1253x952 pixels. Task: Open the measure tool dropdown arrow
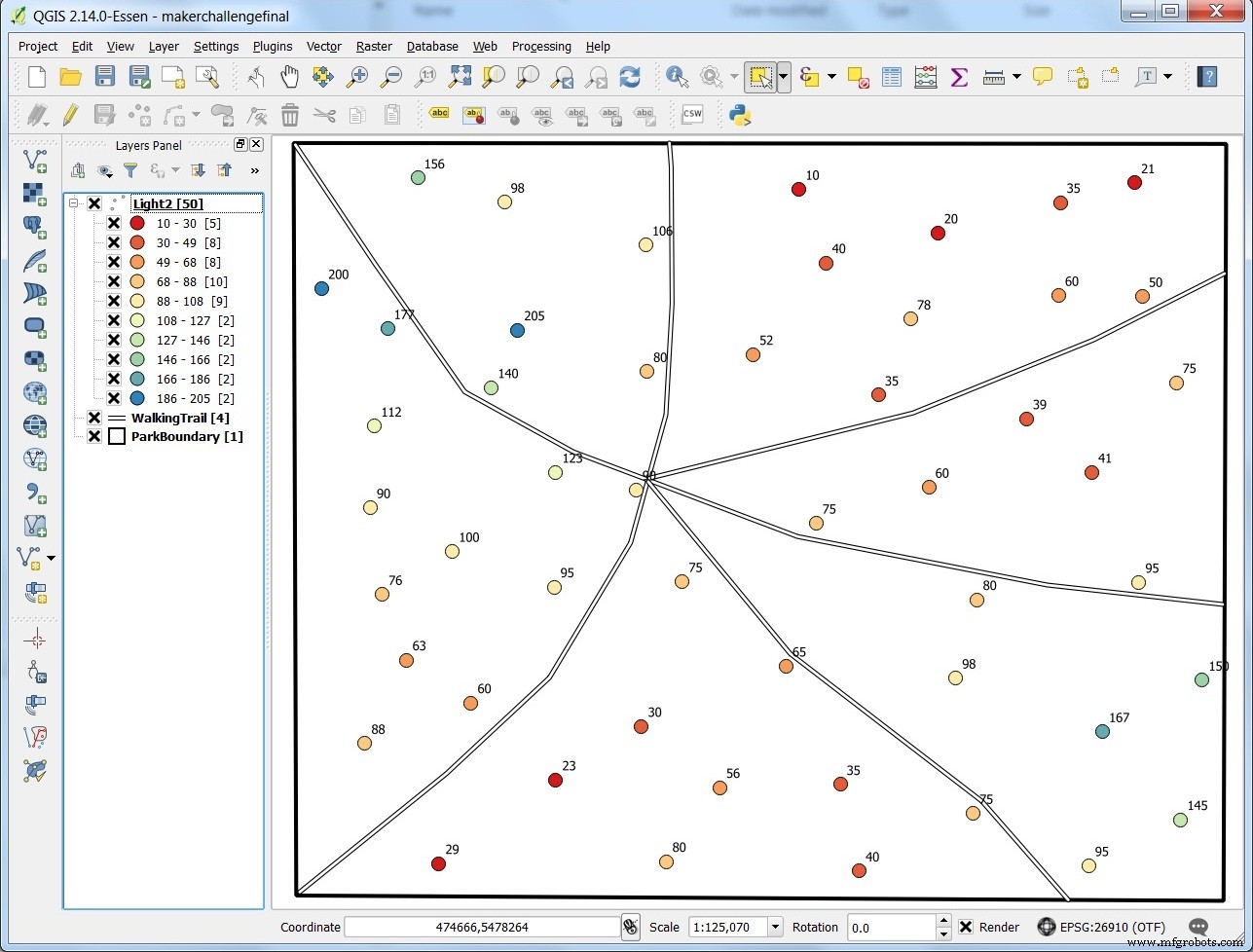(1016, 77)
